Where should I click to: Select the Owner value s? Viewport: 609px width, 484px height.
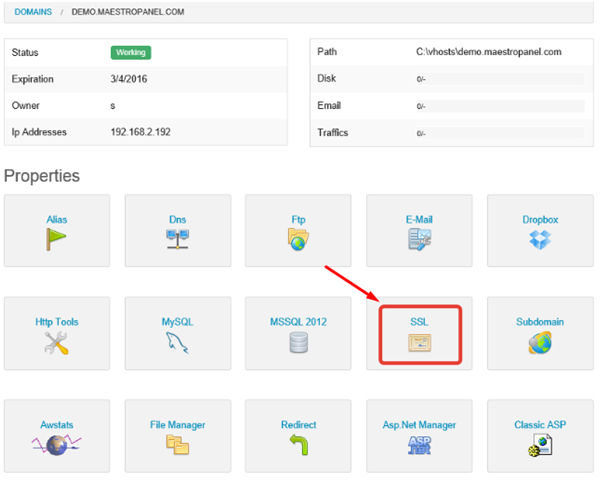(113, 106)
